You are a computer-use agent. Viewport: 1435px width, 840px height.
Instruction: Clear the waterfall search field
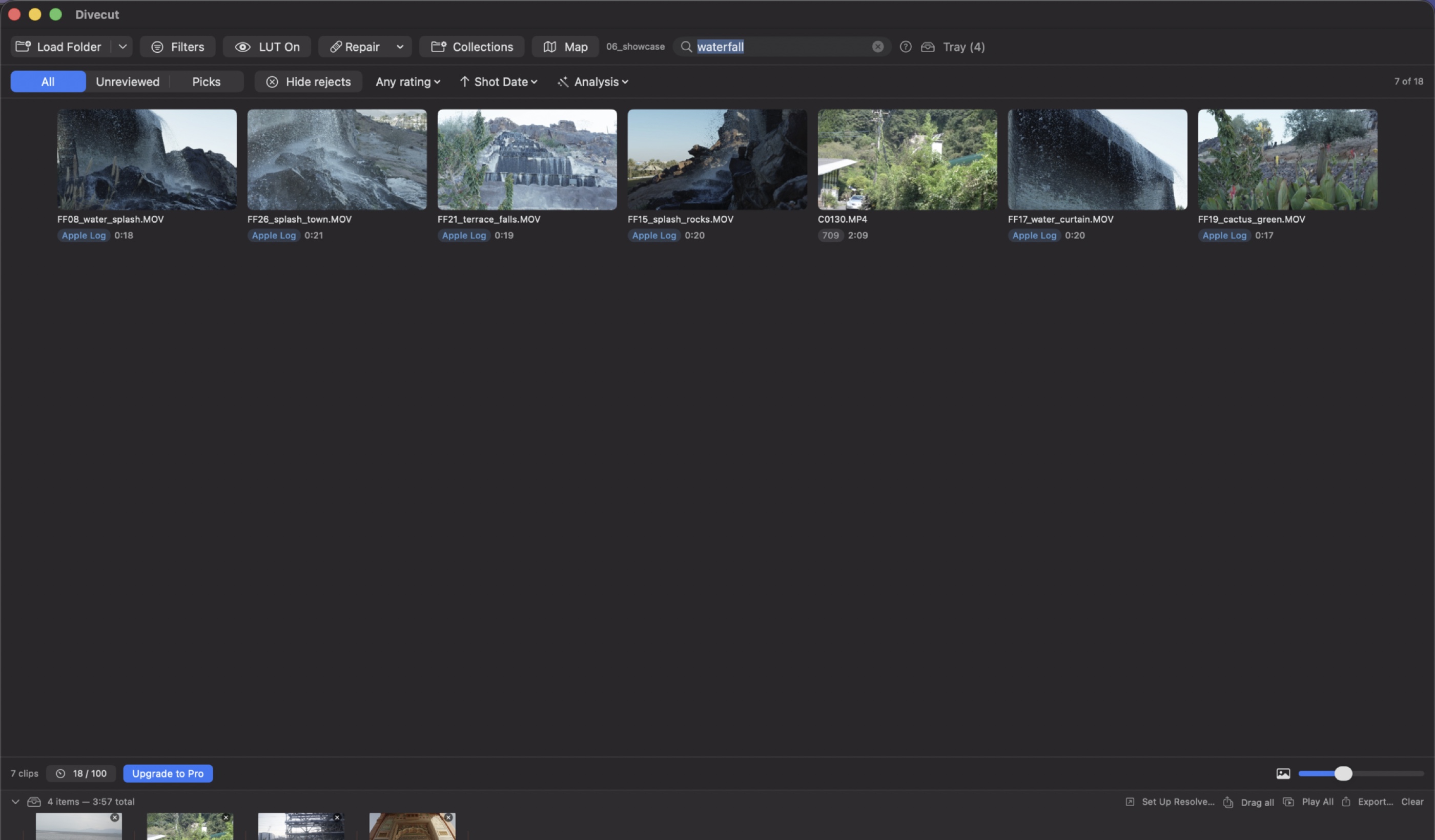(877, 47)
